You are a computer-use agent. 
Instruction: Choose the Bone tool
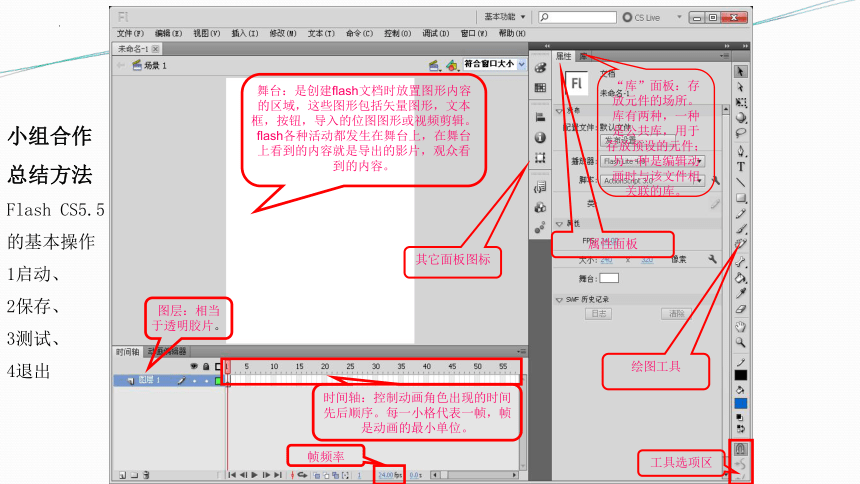[x=740, y=261]
